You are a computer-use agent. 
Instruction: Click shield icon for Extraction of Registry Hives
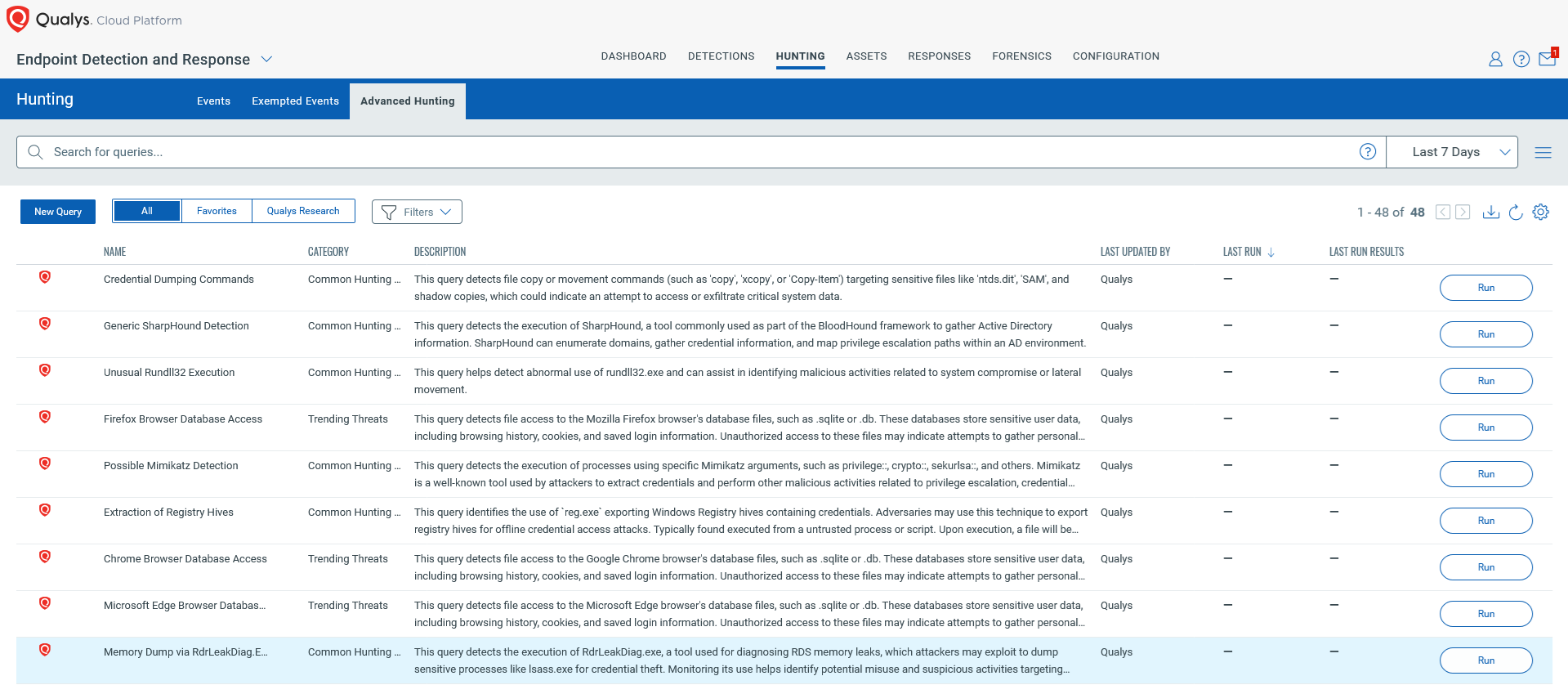(x=45, y=510)
